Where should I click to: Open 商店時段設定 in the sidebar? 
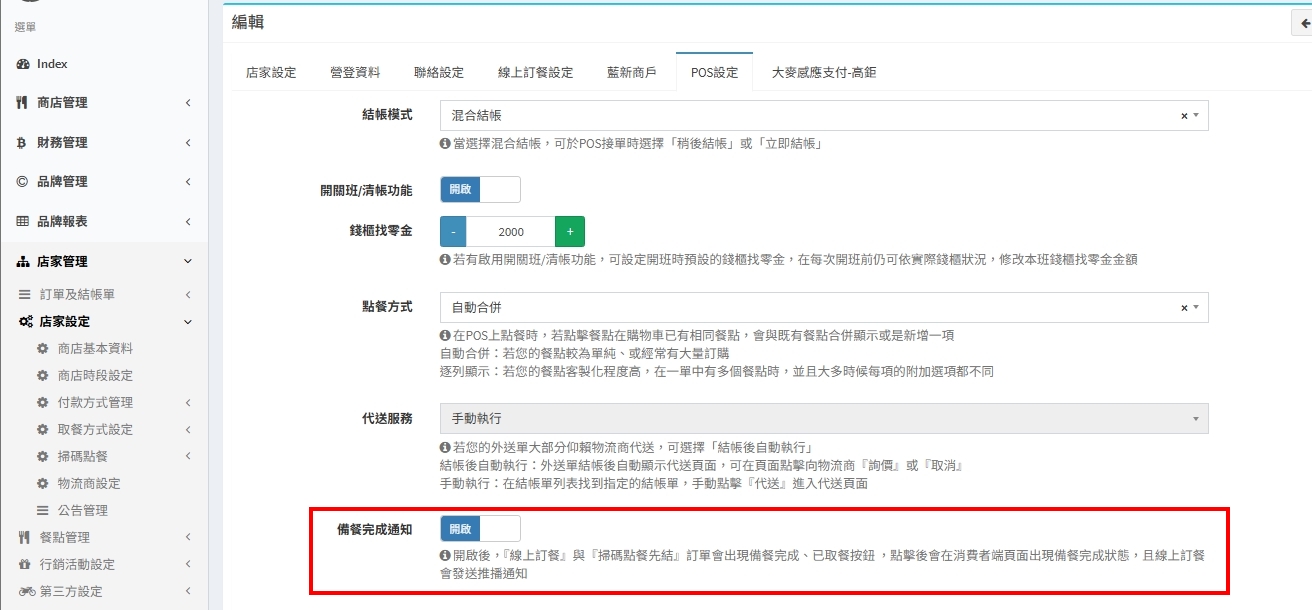(95, 376)
